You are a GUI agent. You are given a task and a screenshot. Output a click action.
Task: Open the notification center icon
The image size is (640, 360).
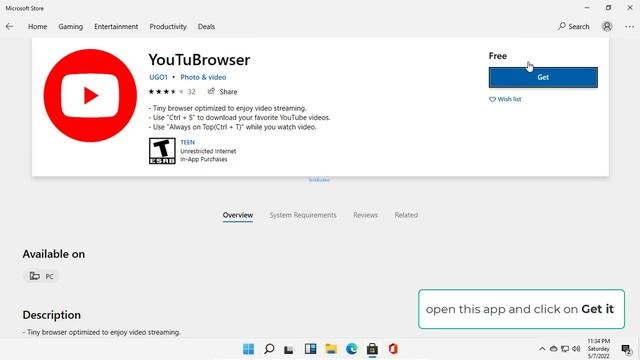pos(626,349)
